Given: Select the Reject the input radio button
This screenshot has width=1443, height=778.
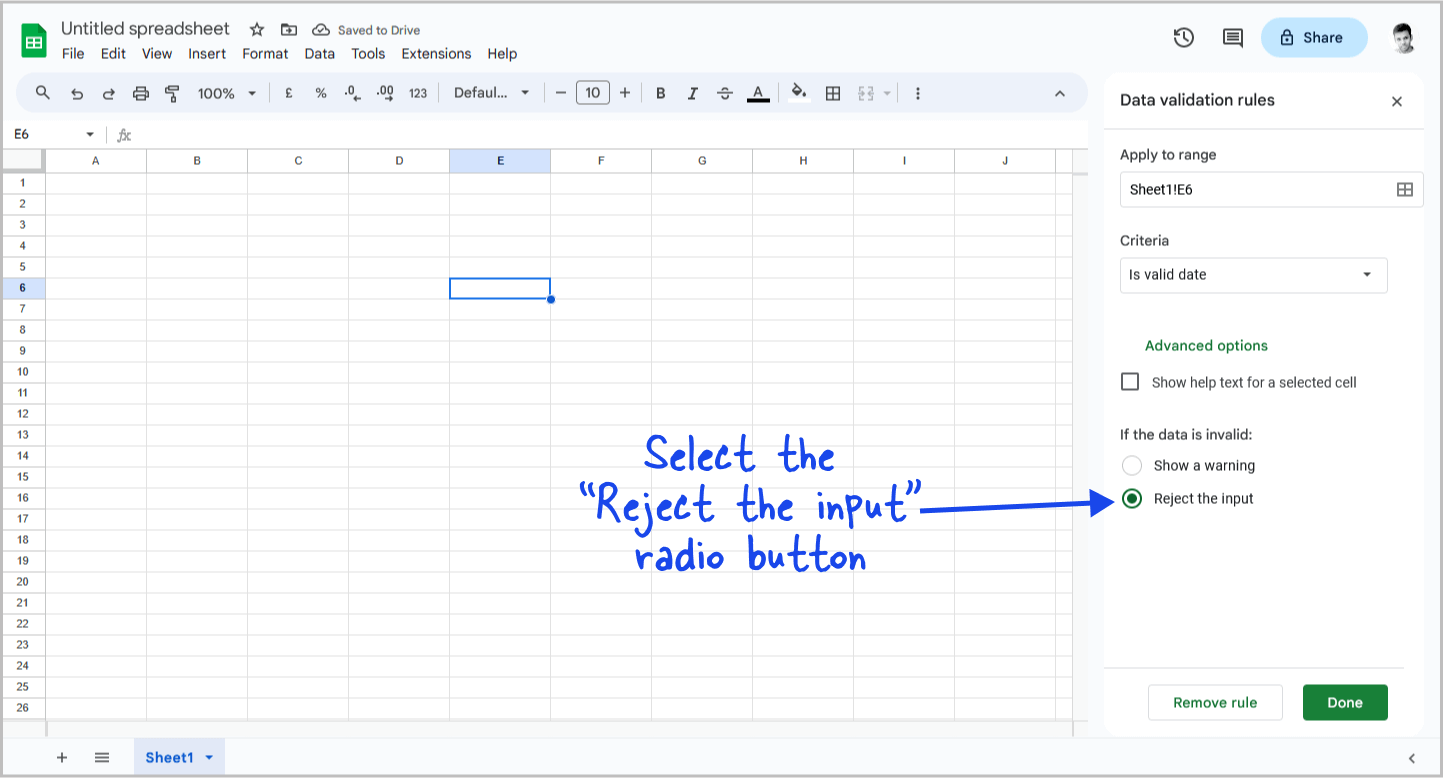Looking at the screenshot, I should coord(1131,498).
